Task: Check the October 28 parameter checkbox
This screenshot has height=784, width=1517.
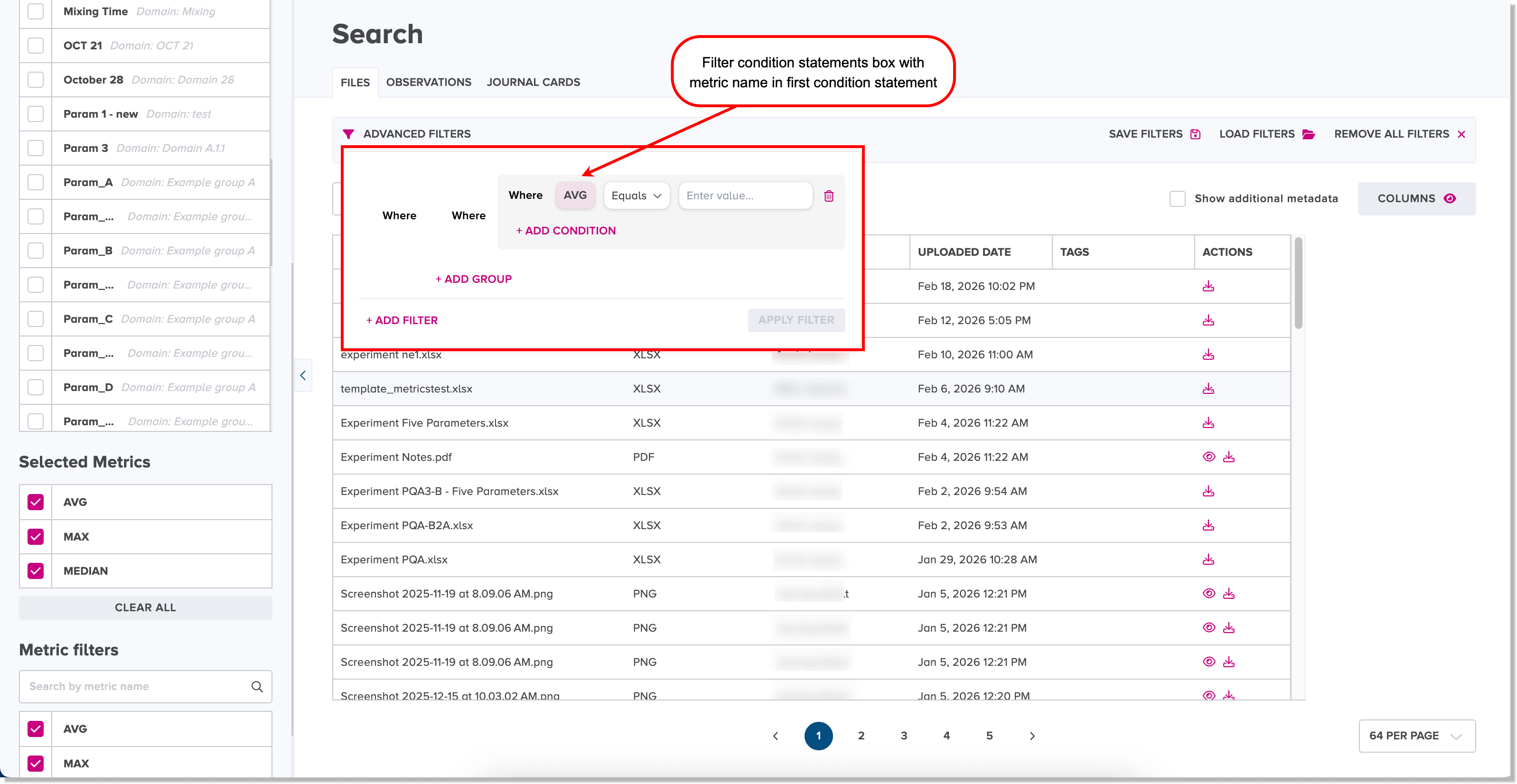Action: click(36, 79)
